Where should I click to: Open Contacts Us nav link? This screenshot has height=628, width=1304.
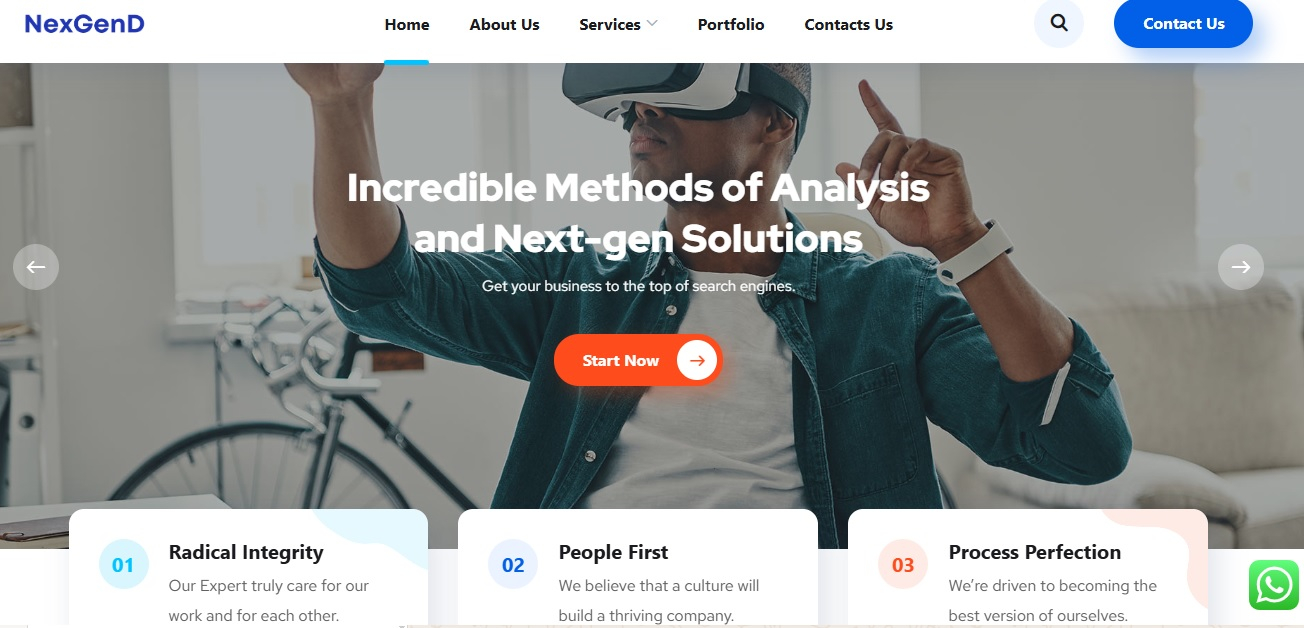(849, 25)
